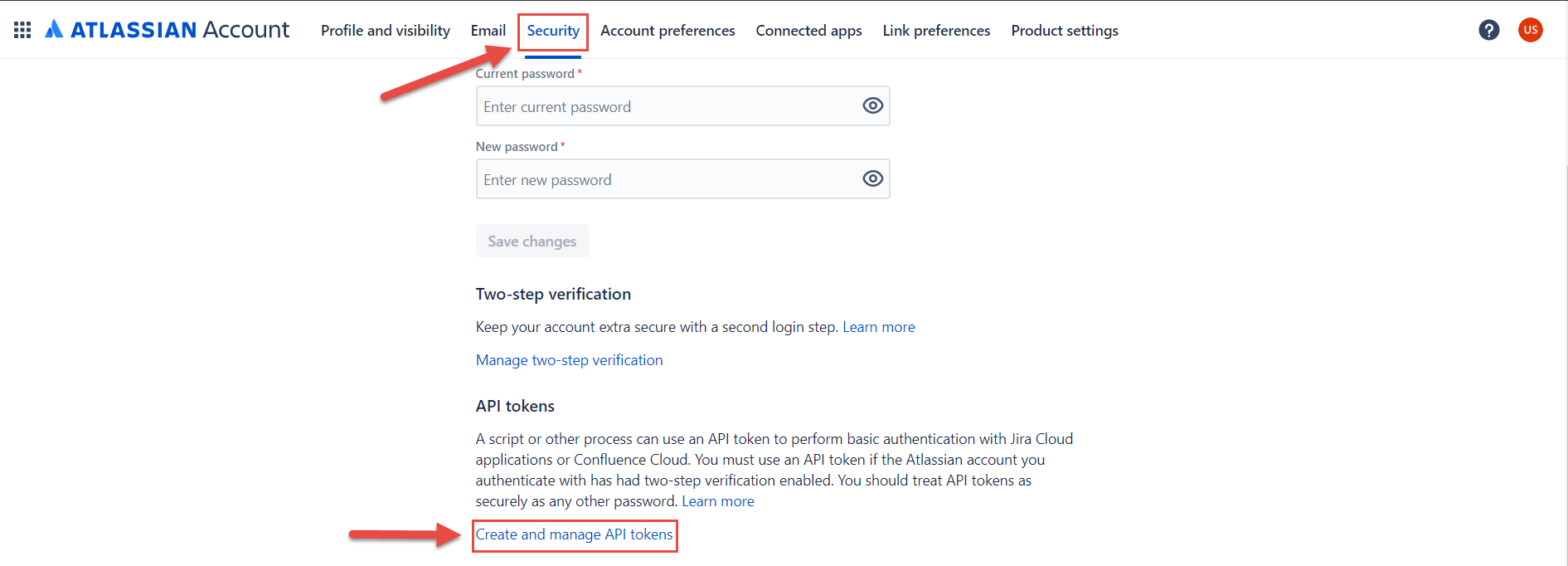Screen dimensions: 1568x566
Task: Open the Email settings tab
Action: click(x=488, y=30)
